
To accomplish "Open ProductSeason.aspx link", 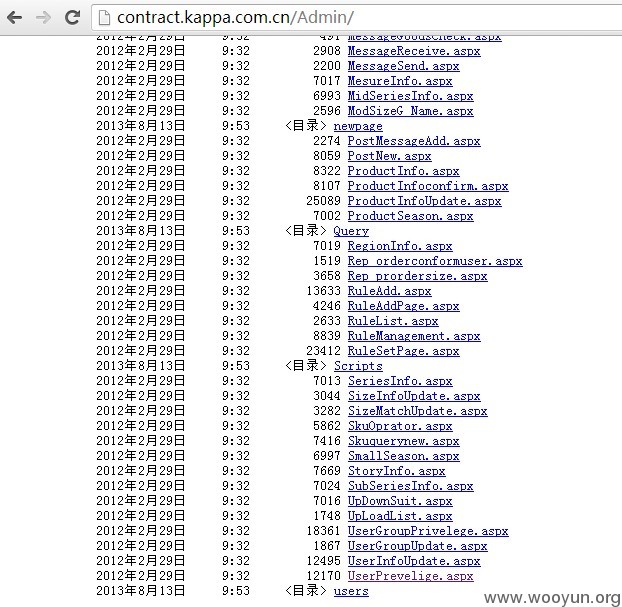I will pyautogui.click(x=411, y=216).
